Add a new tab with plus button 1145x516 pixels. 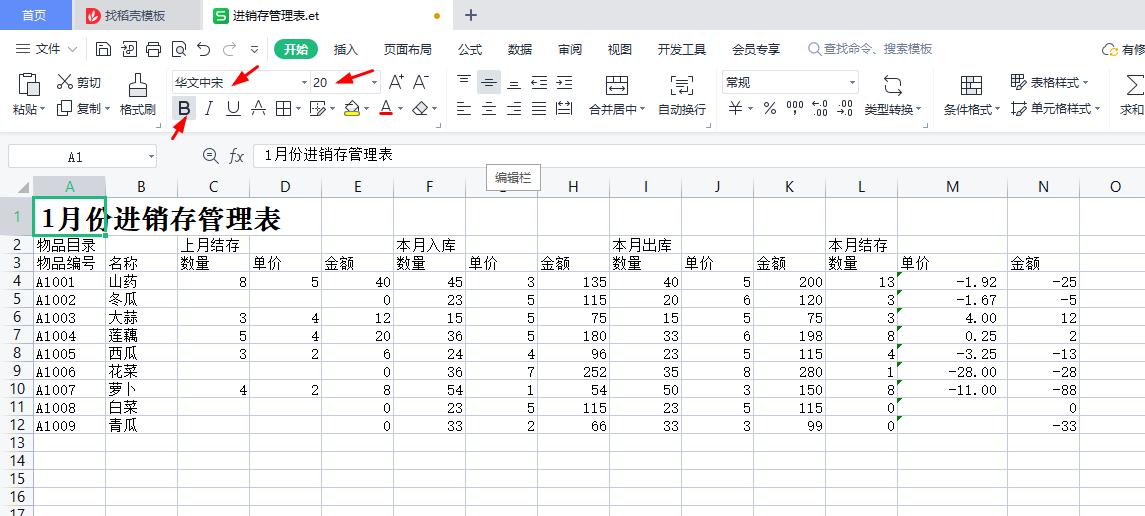(471, 15)
